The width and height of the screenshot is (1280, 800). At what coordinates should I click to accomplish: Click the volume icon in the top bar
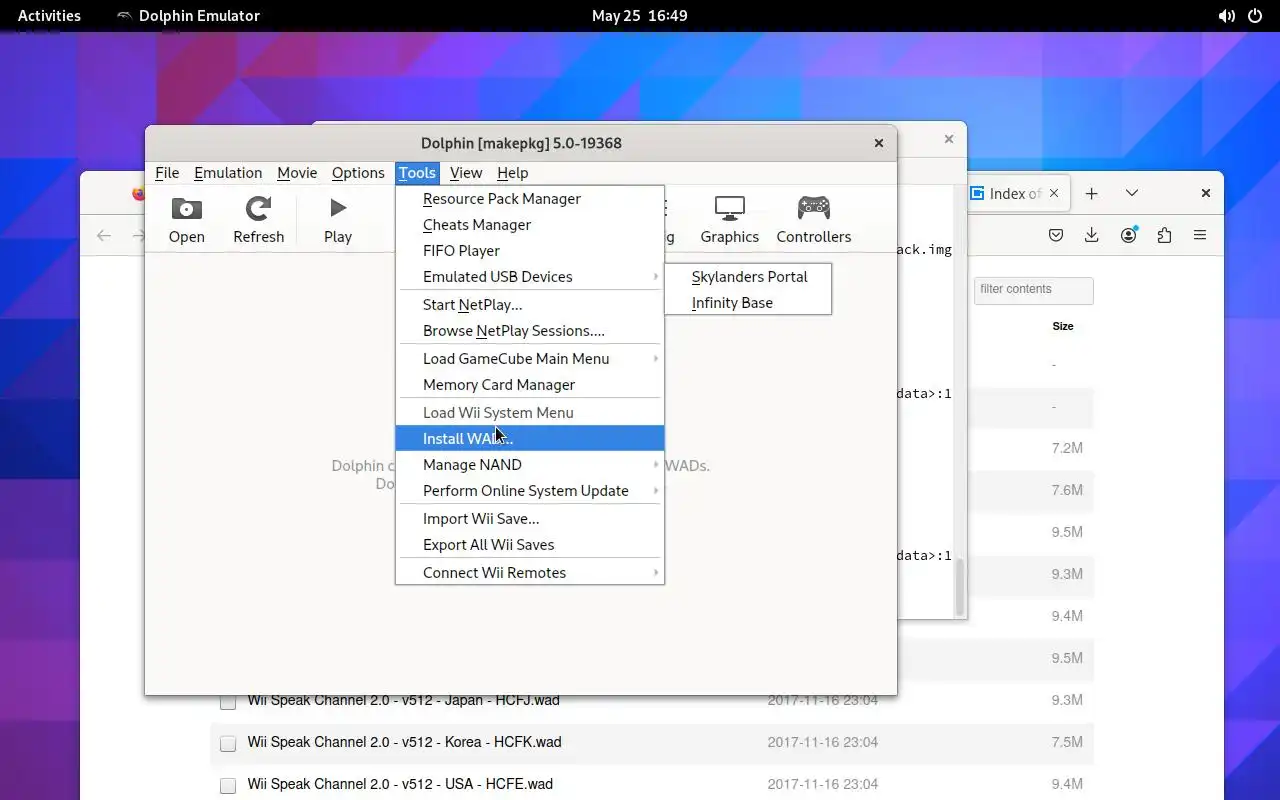click(x=1226, y=16)
